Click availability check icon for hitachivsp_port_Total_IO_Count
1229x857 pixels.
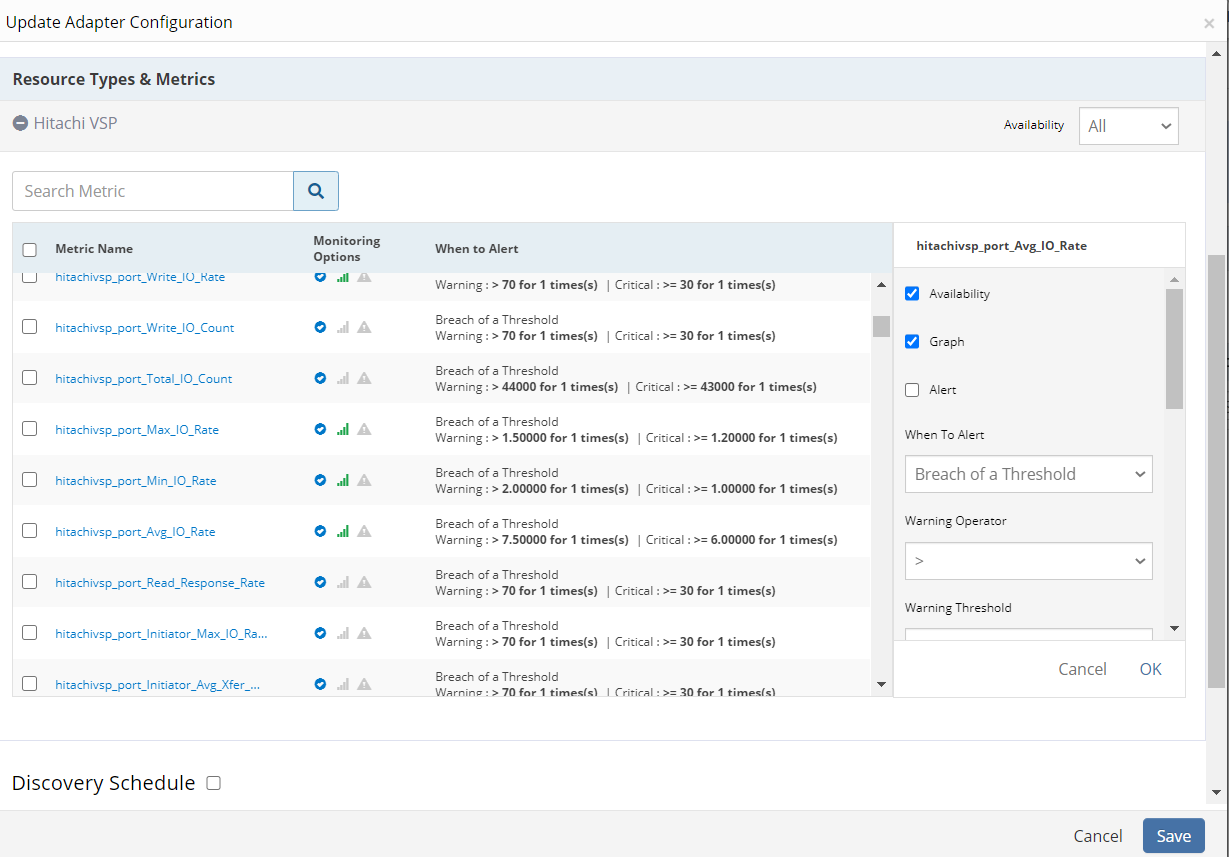point(320,378)
